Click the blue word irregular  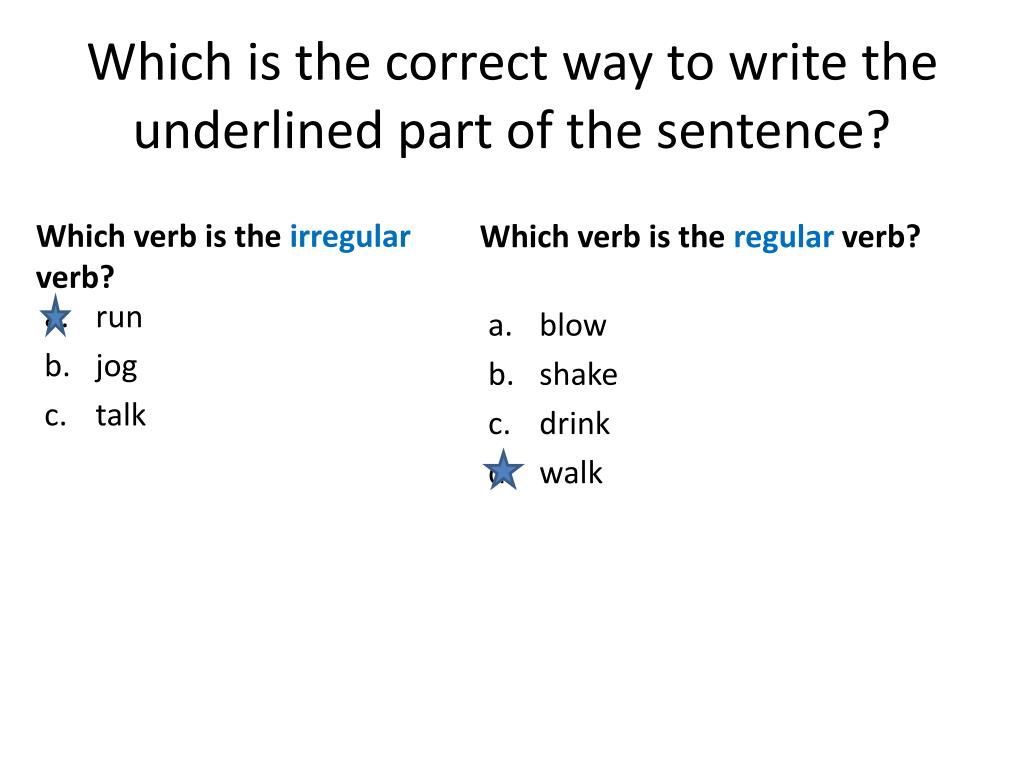click(x=350, y=236)
